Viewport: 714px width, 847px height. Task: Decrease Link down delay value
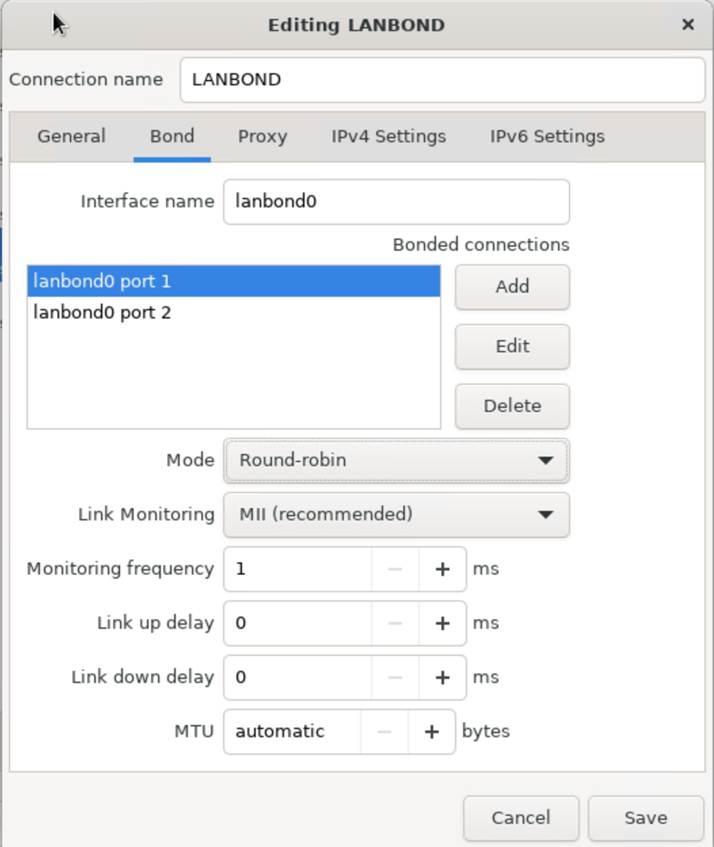pyautogui.click(x=395, y=677)
